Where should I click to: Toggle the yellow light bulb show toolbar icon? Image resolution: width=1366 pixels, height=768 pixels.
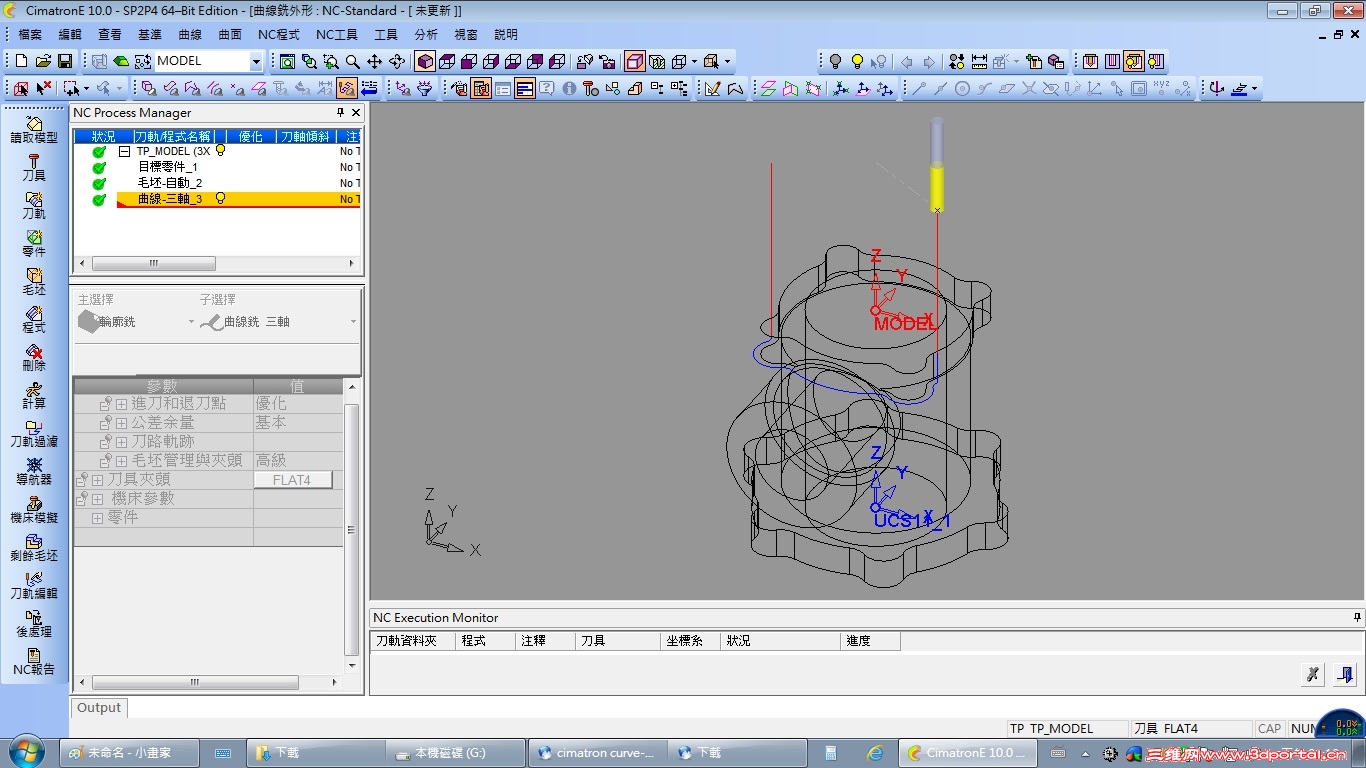[857, 61]
